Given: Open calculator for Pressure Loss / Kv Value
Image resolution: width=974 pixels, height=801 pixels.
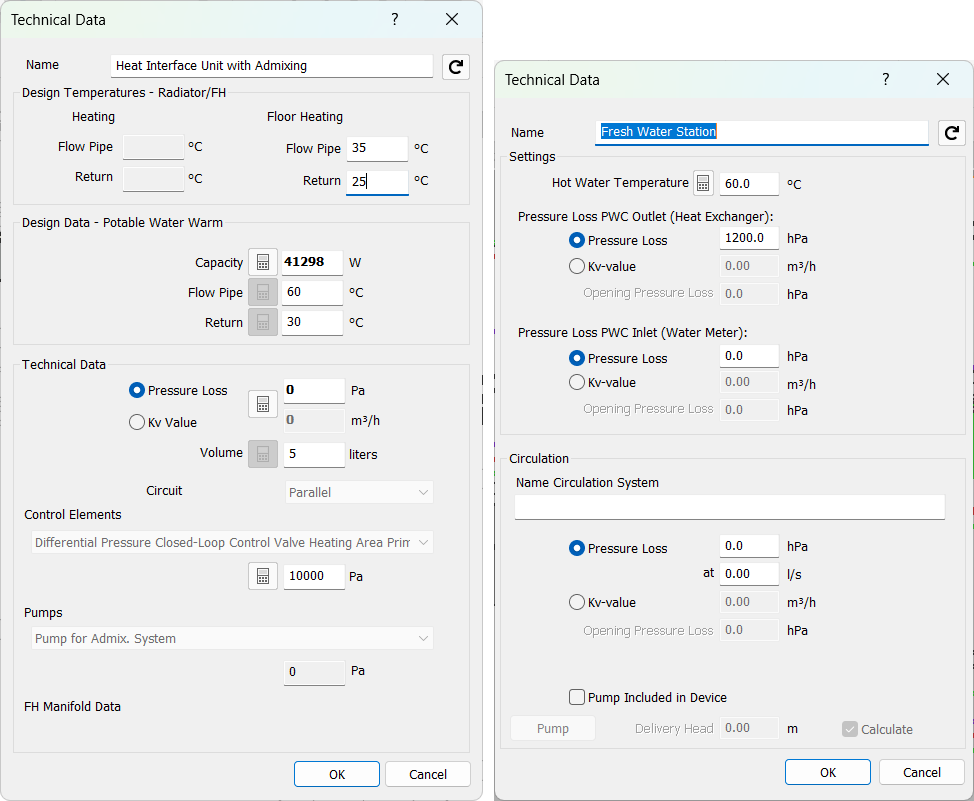Looking at the screenshot, I should pyautogui.click(x=263, y=404).
